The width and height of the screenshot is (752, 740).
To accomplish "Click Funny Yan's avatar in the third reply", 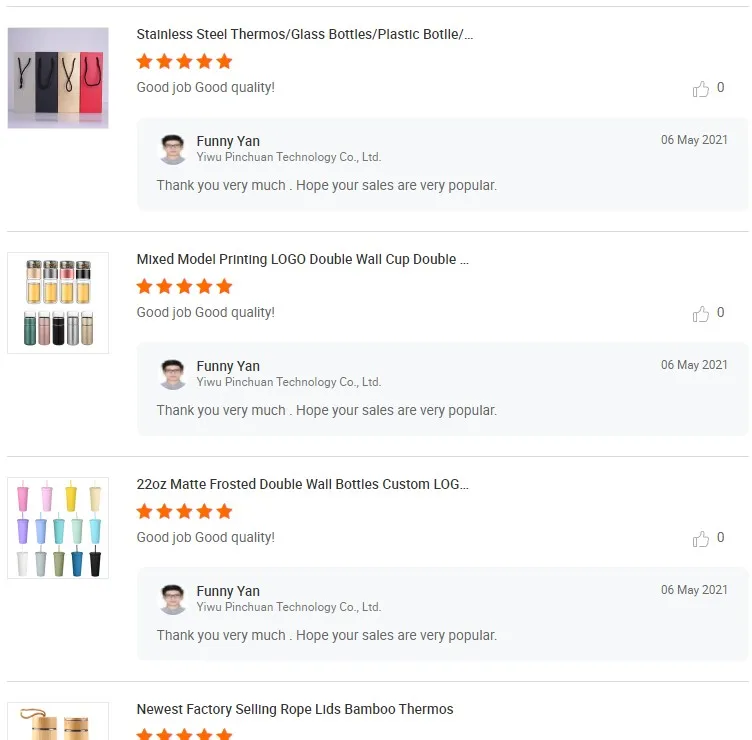I will (173, 599).
